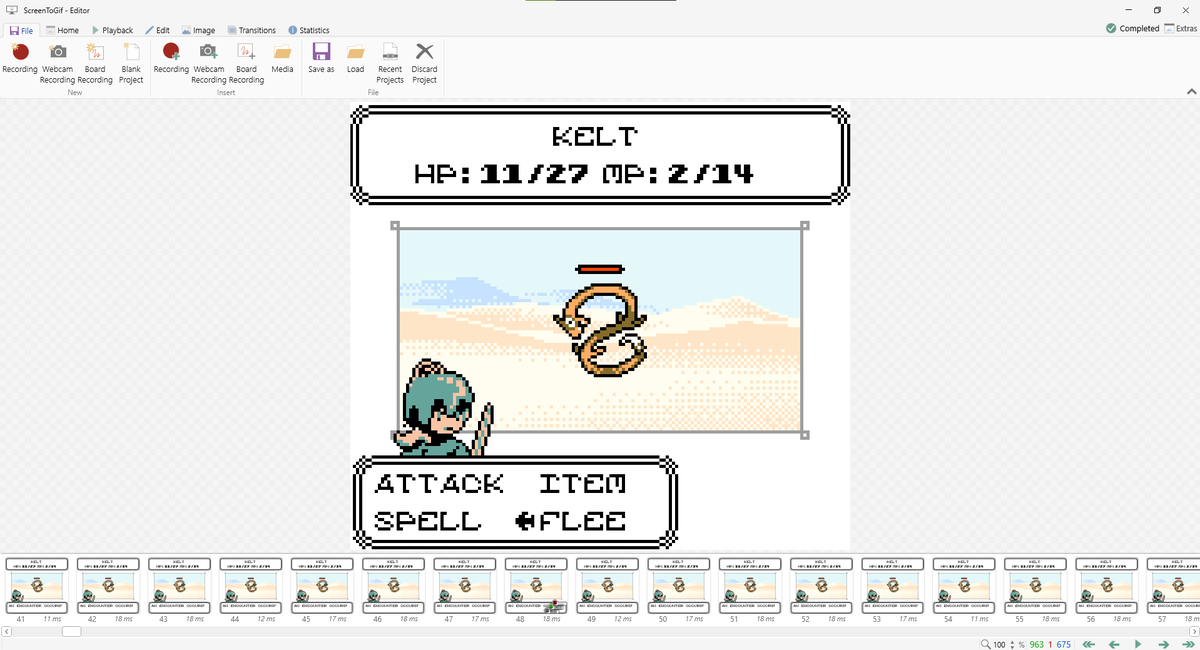Open the Image ribbon tab
1200x650 pixels.
point(198,30)
